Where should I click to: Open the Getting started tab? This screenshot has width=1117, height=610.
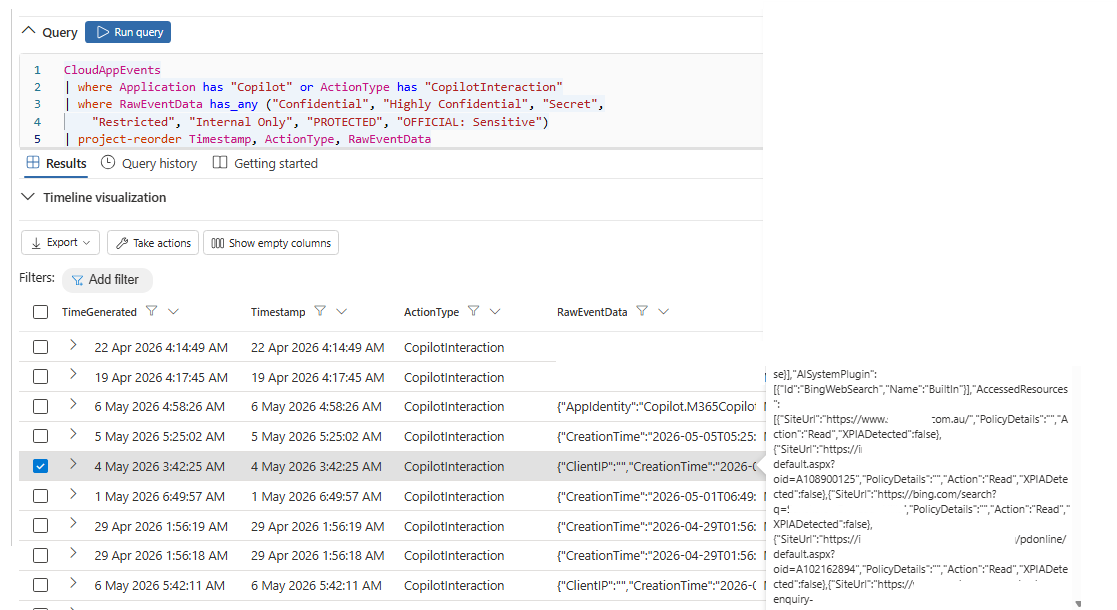[x=265, y=163]
